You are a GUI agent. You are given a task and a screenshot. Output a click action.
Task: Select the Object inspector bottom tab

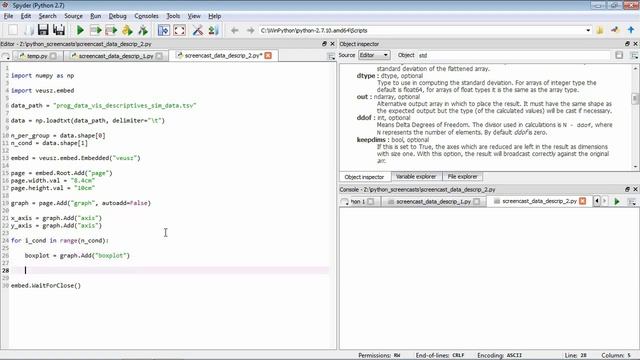click(x=364, y=177)
